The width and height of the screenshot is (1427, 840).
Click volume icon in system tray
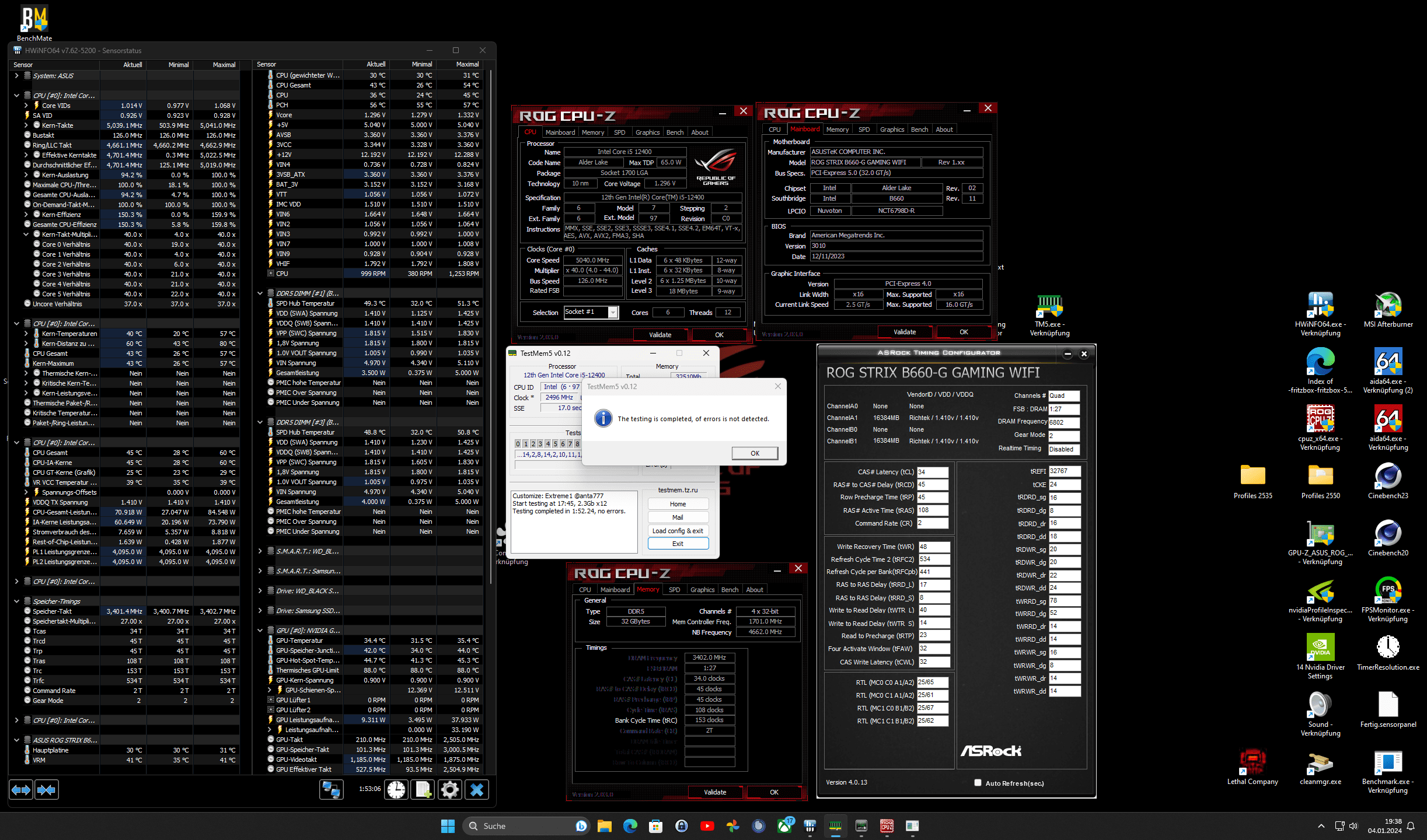1353,826
